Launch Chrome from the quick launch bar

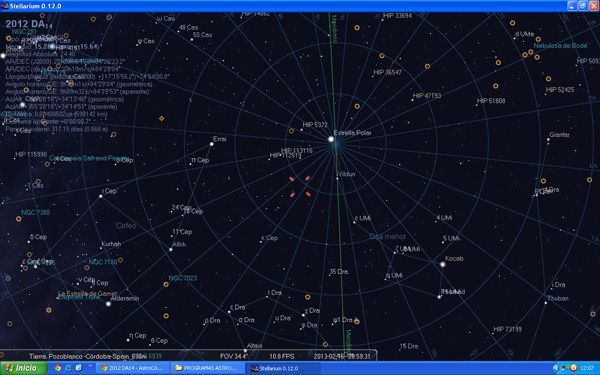pyautogui.click(x=58, y=368)
